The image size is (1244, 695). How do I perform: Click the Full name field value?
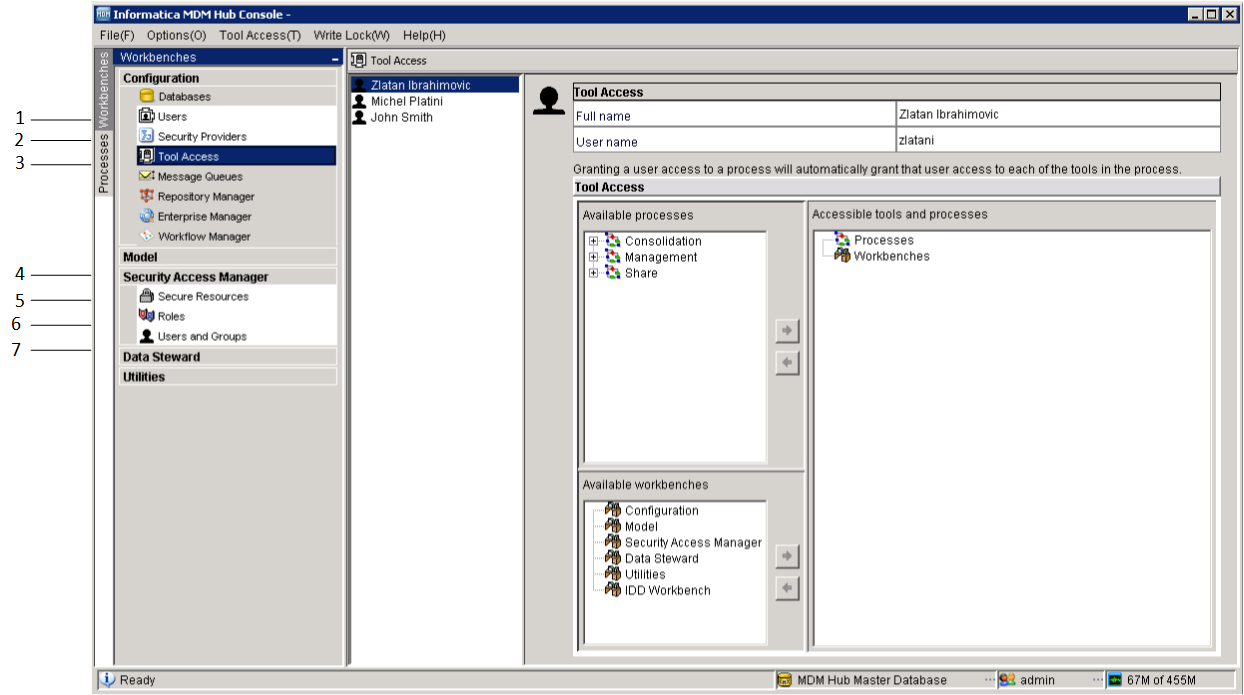tap(1058, 114)
